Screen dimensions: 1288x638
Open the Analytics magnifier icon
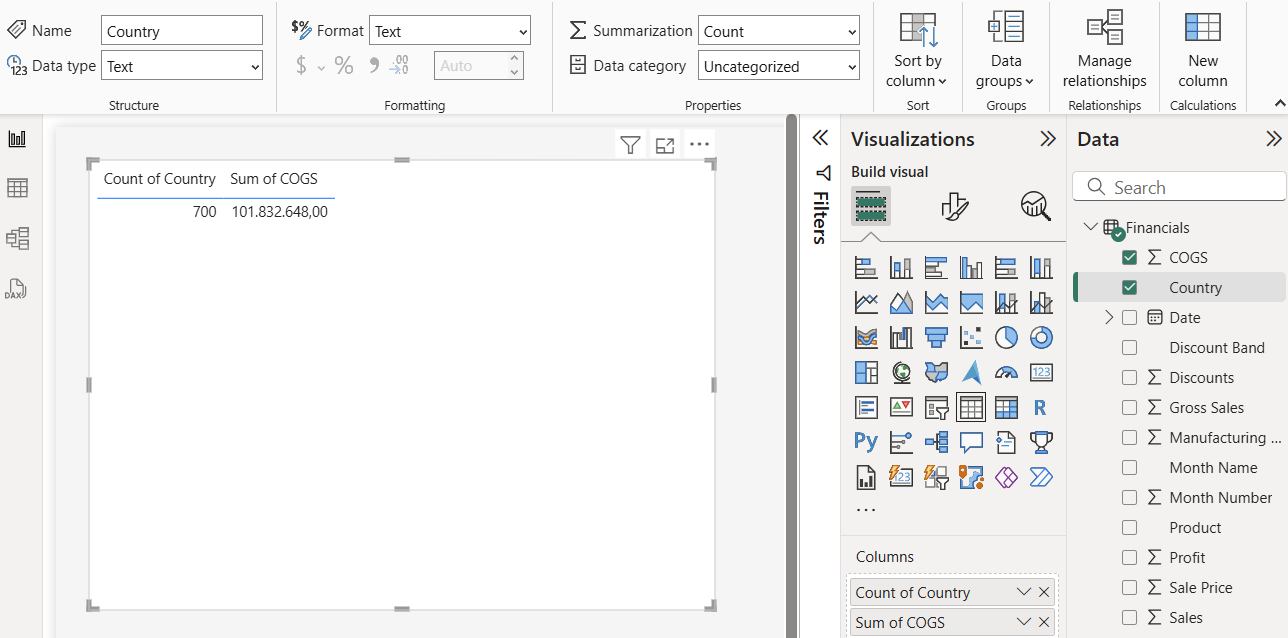point(1035,206)
